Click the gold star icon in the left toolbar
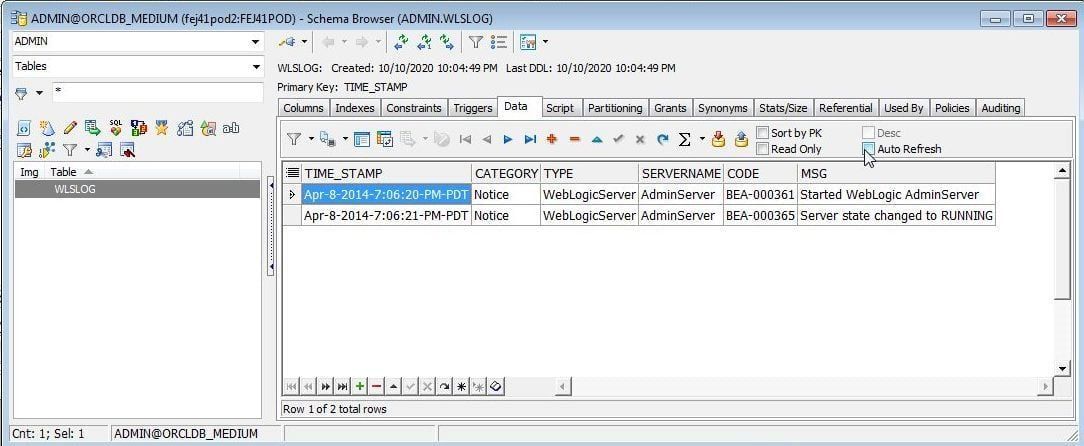Screen dimensions: 1084x446 coord(162,127)
